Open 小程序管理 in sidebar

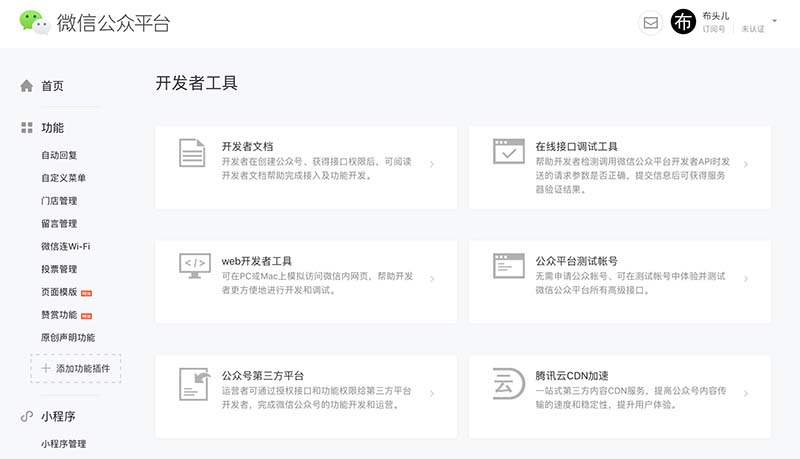[x=63, y=444]
